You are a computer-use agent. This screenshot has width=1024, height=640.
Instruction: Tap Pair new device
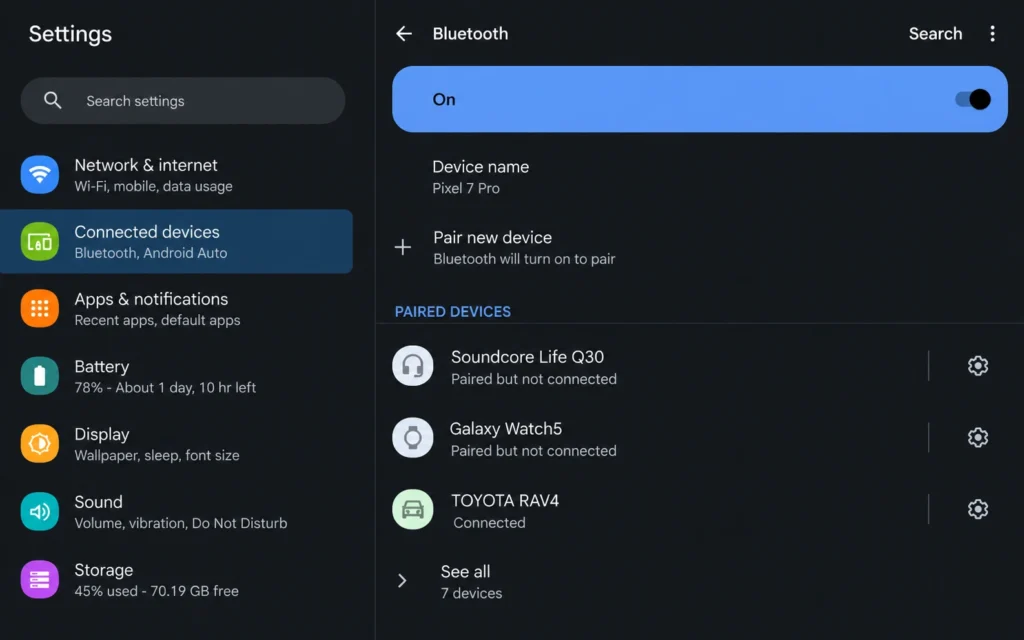point(700,247)
